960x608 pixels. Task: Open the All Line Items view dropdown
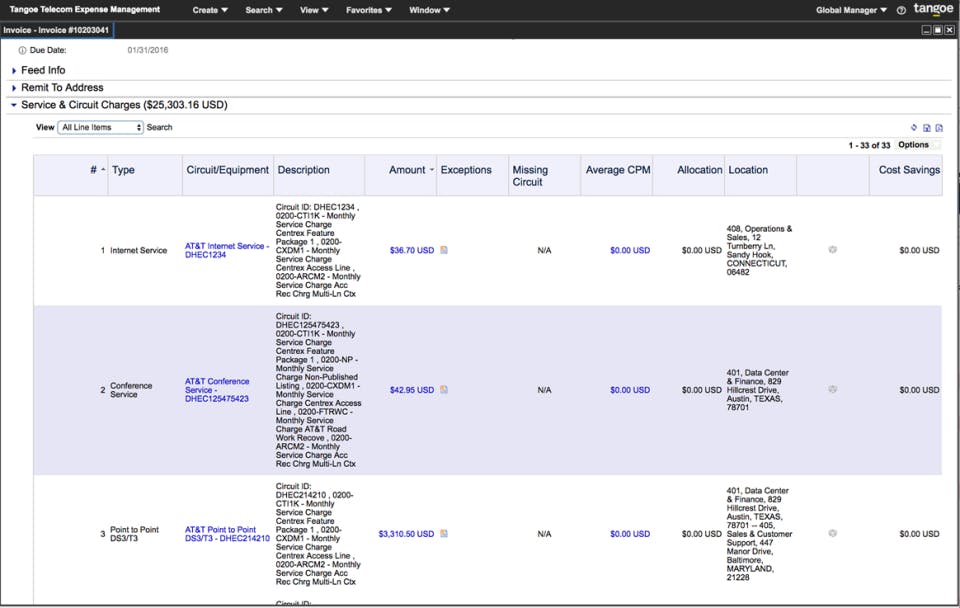(100, 128)
